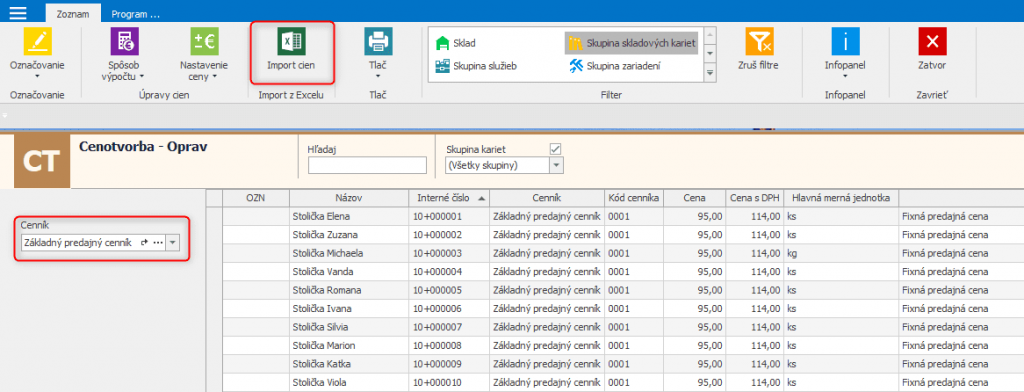Open Spôsob výpočtu calculator icon
This screenshot has width=1024, height=392.
[x=124, y=41]
